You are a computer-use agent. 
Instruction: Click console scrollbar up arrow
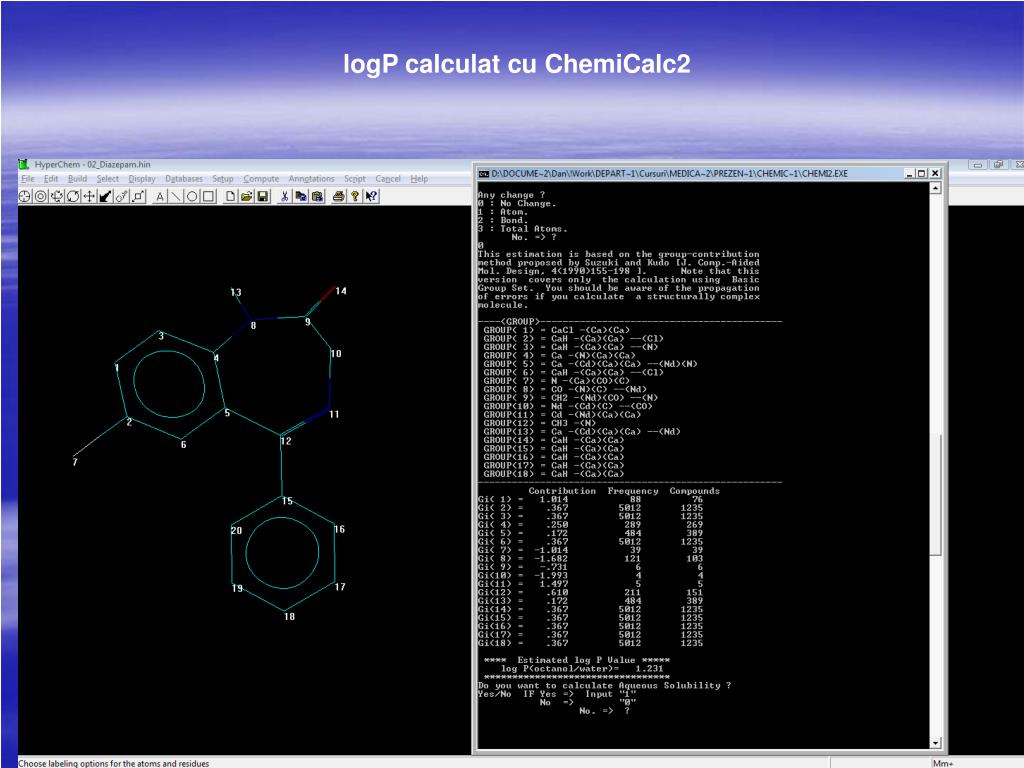click(x=936, y=188)
